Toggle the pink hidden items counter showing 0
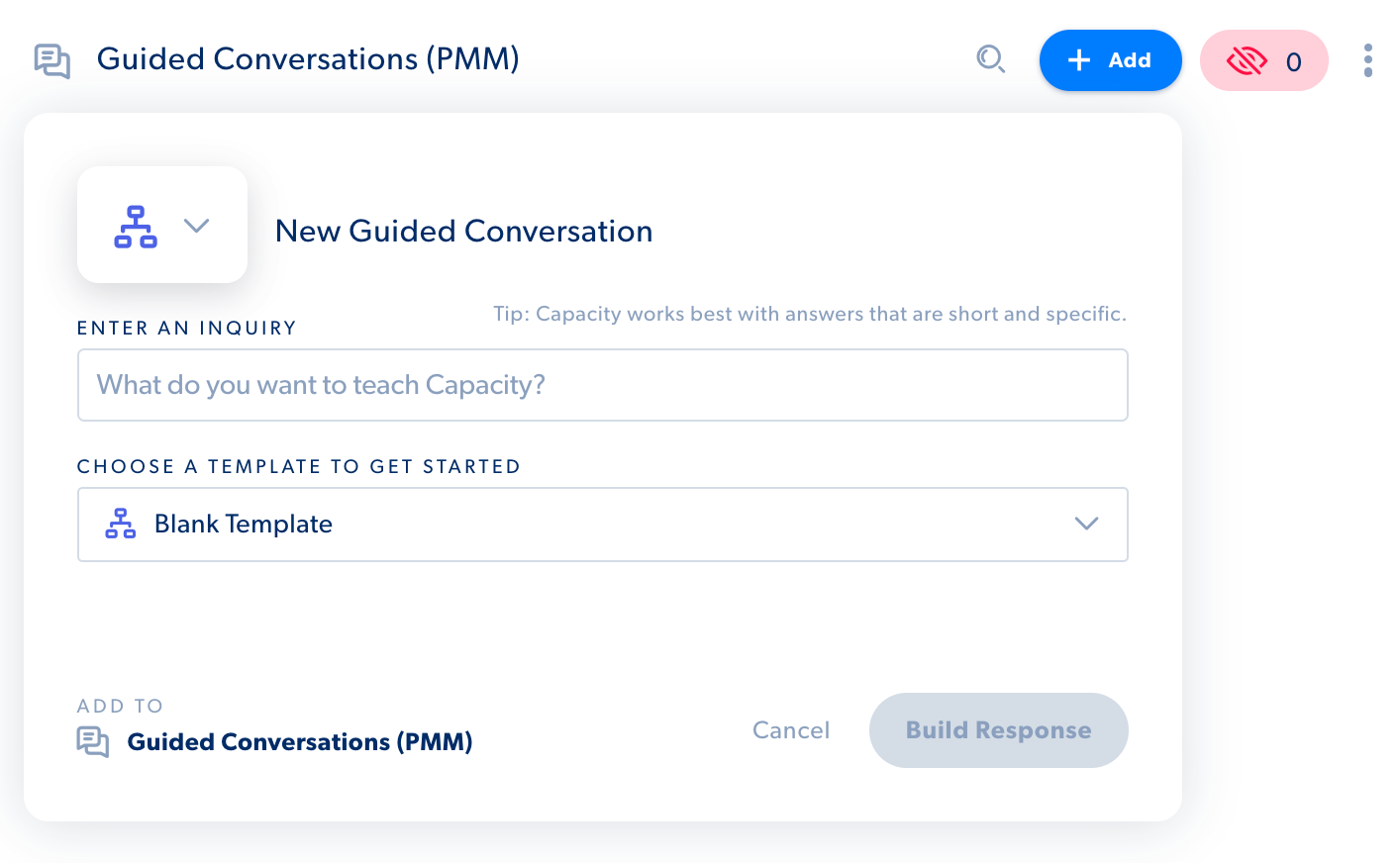Viewport: 1400px width, 863px height. click(x=1264, y=60)
